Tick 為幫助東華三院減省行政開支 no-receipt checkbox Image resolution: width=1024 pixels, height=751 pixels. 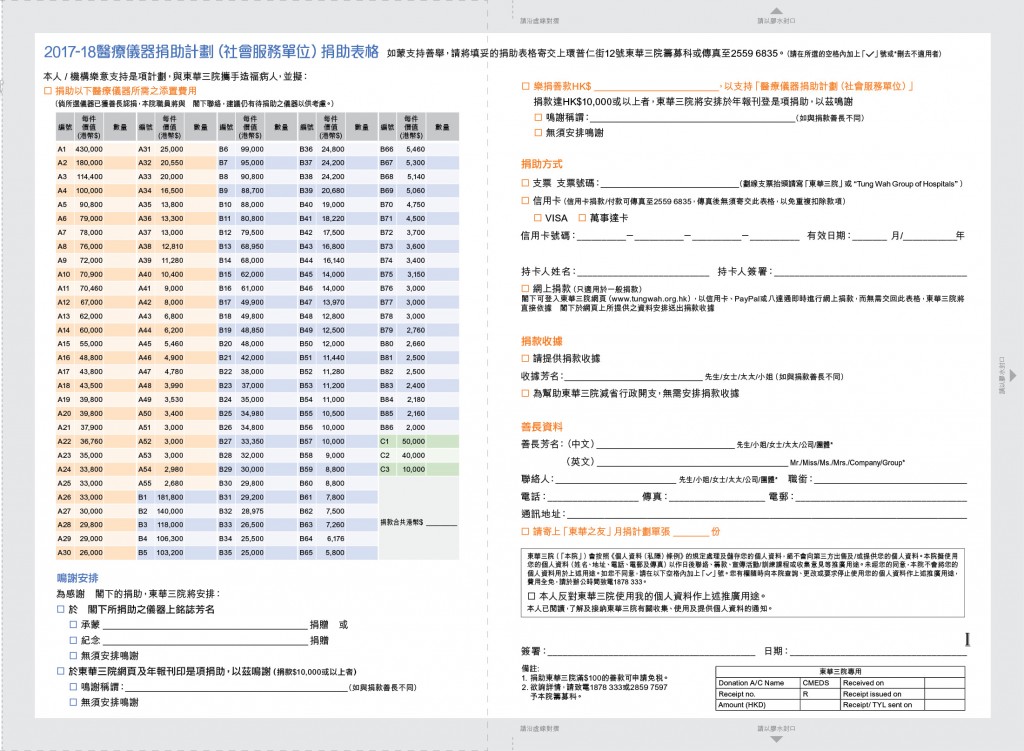click(x=525, y=393)
